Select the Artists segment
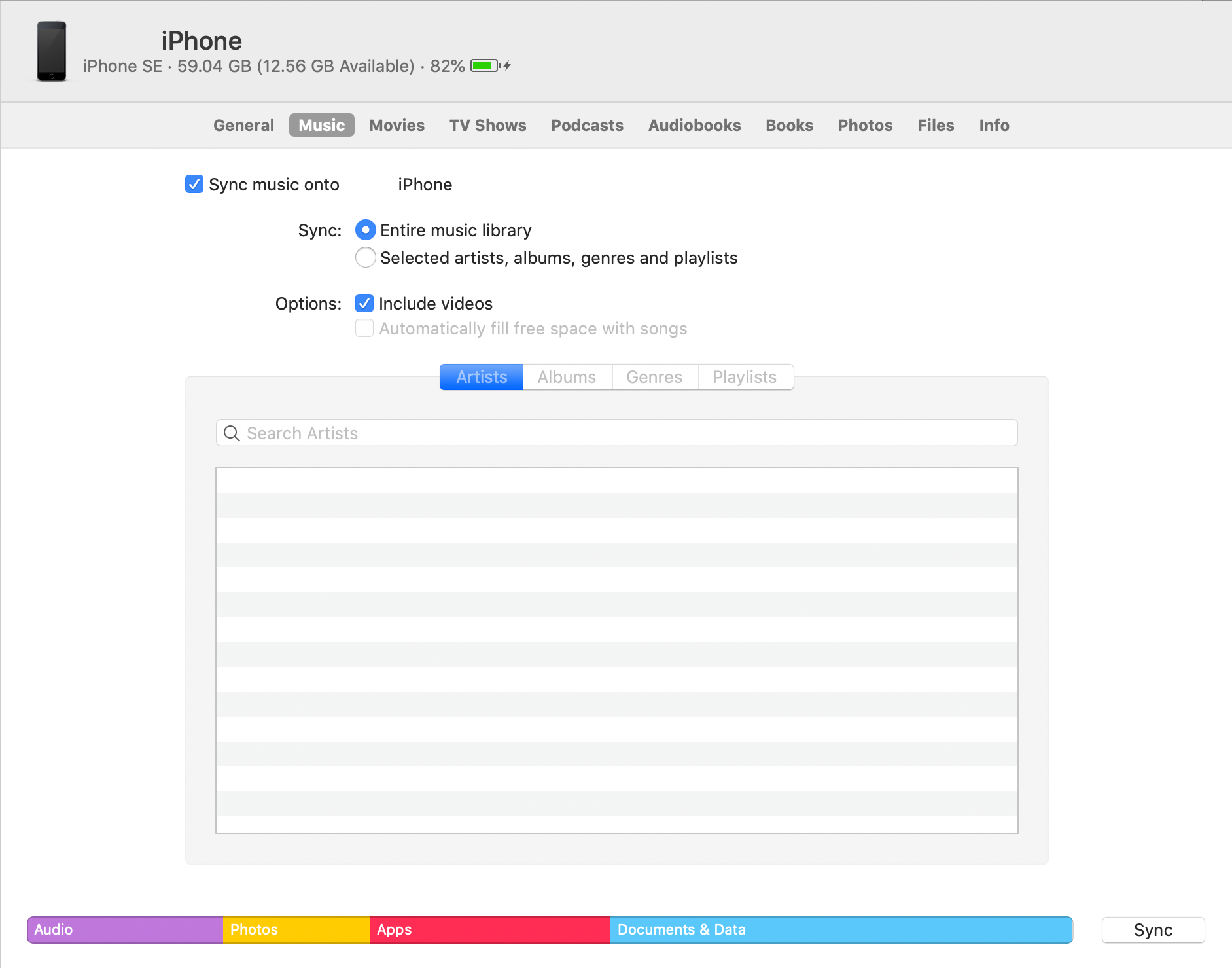Screen dimensions: 1232x968 pyautogui.click(x=482, y=377)
